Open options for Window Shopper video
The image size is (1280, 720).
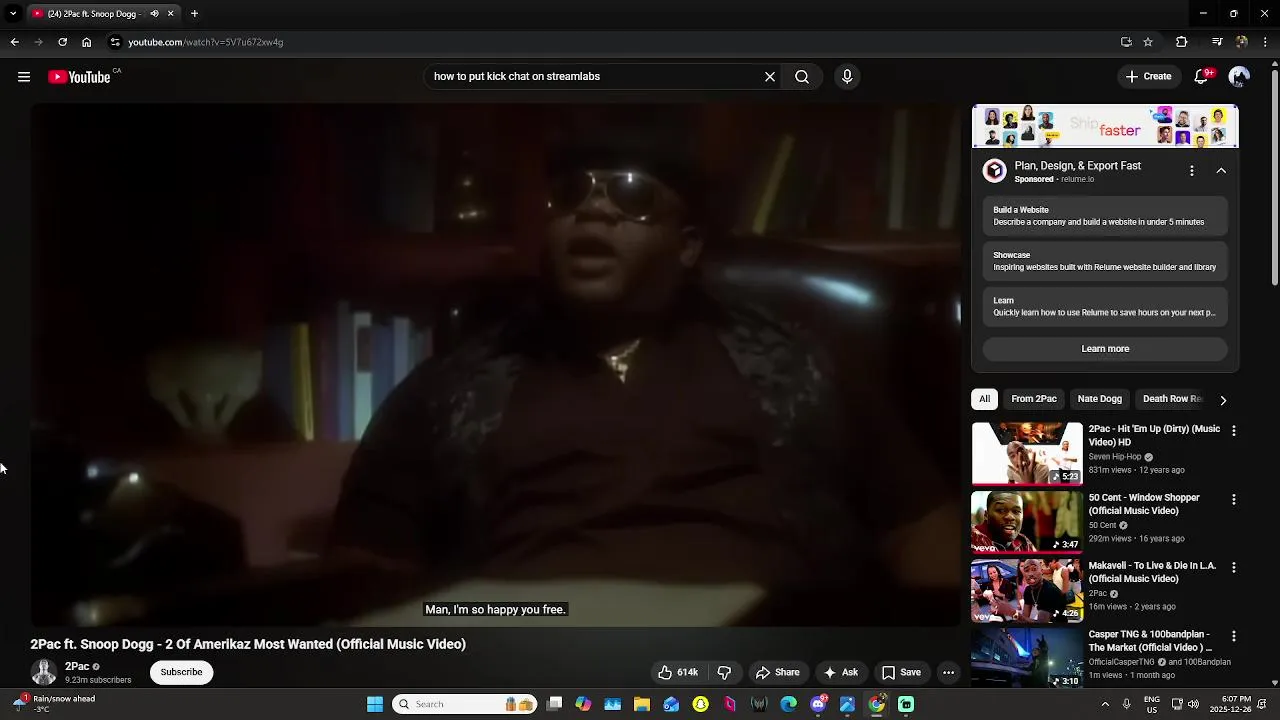(1234, 499)
